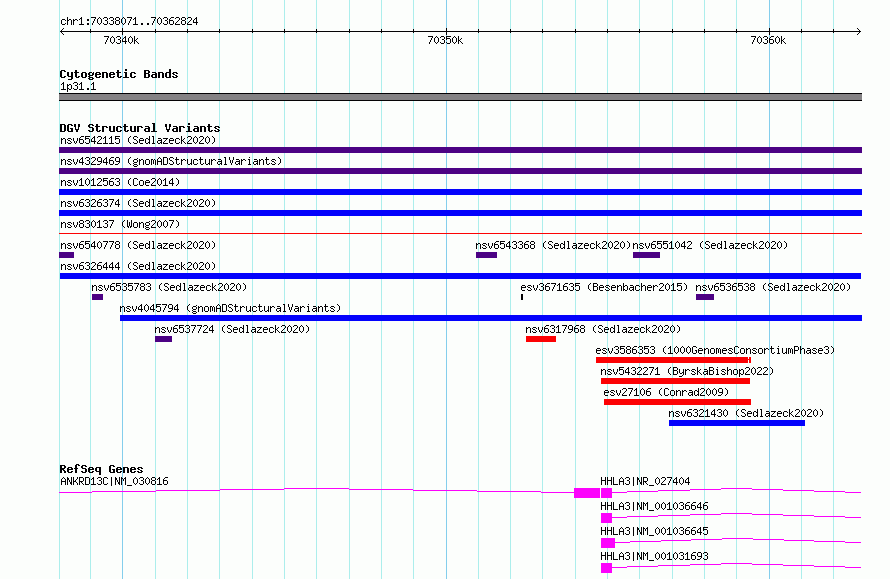Select the nsv5432271 (ByrskaBishop2022) label
This screenshot has height=579, width=890.
687,371
